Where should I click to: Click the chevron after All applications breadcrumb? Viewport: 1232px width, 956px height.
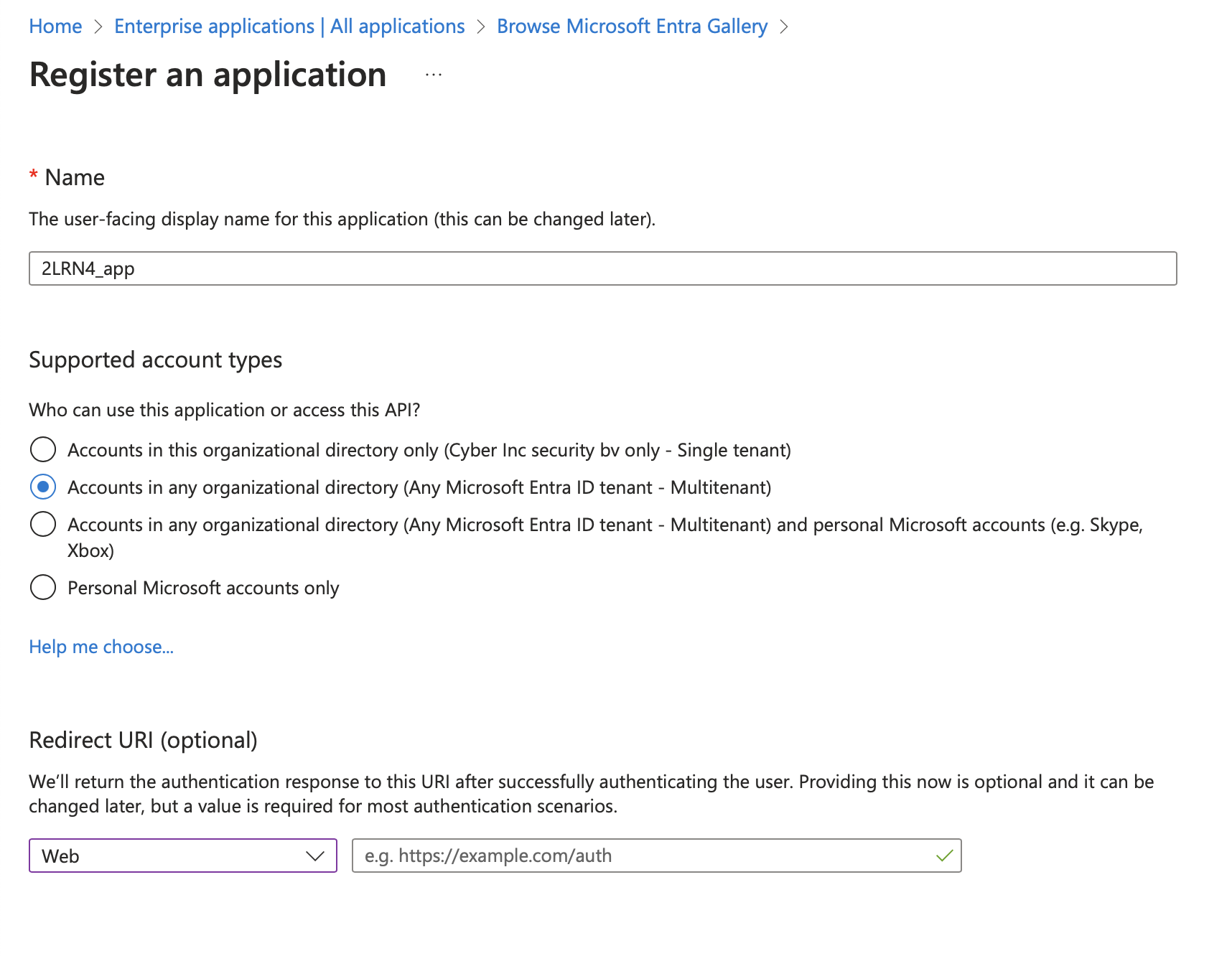point(481,27)
